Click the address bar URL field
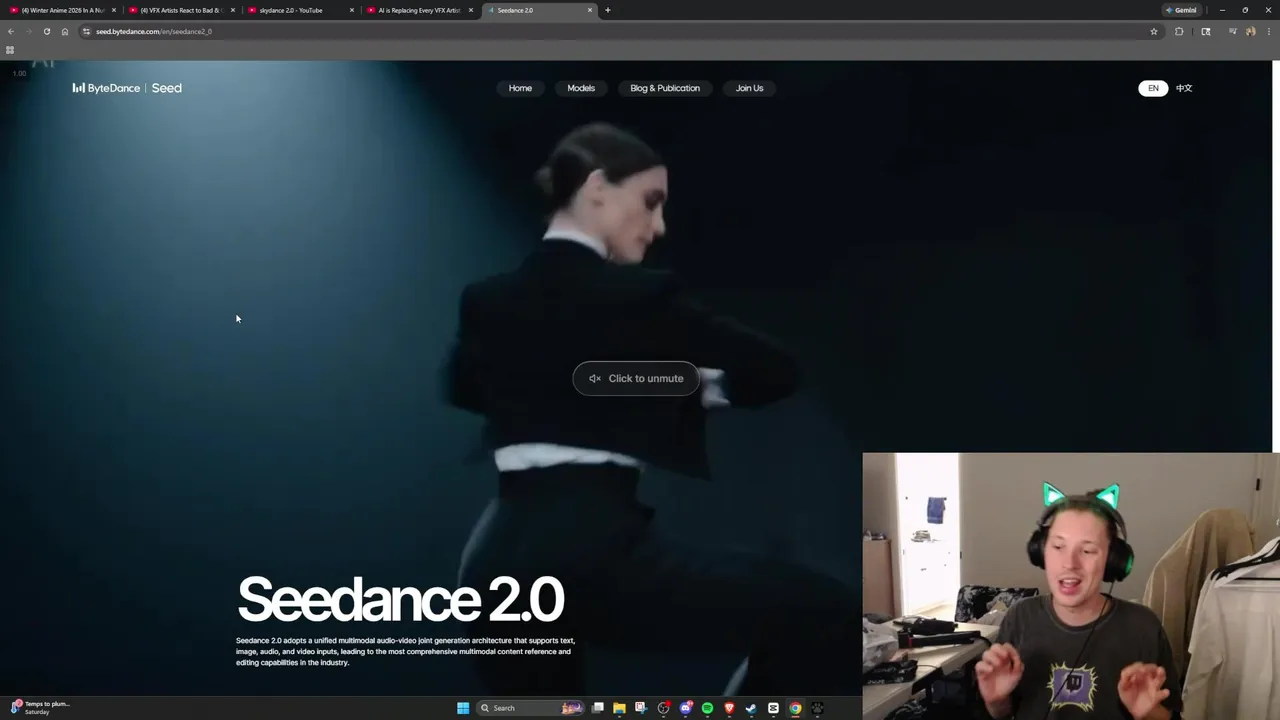Screen dimensions: 1280x720 click(620, 31)
